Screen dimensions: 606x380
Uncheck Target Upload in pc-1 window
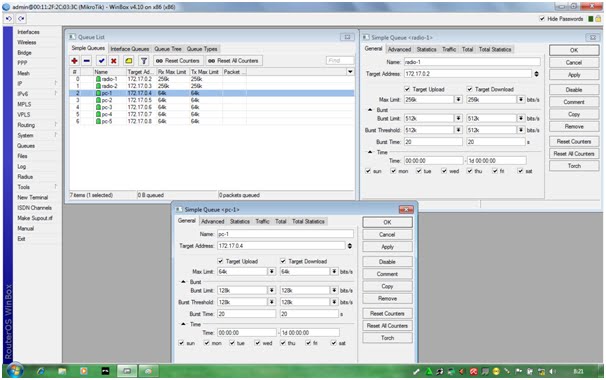(220, 261)
